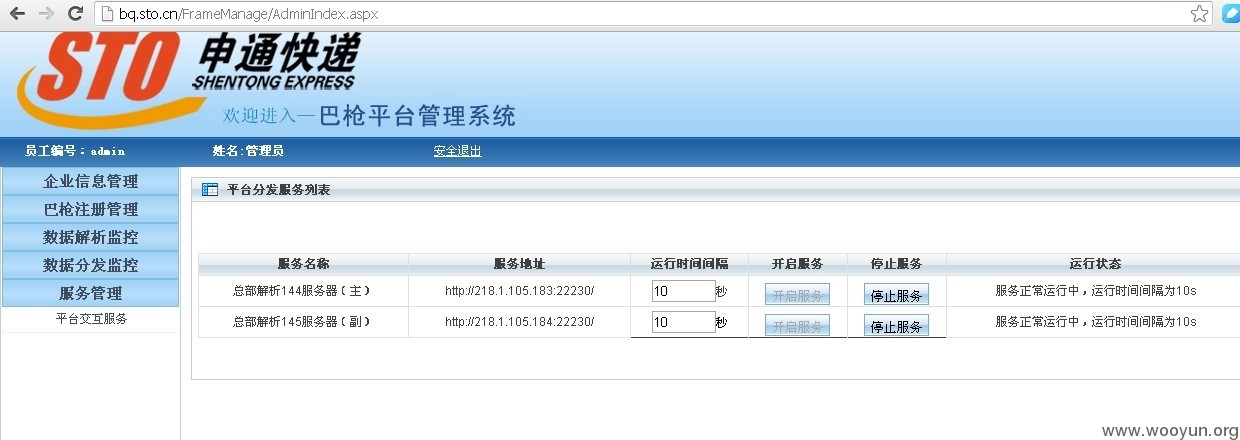Image resolution: width=1240 pixels, height=440 pixels.
Task: Click 总部解析144服务器（主）name cell
Action: click(303, 291)
